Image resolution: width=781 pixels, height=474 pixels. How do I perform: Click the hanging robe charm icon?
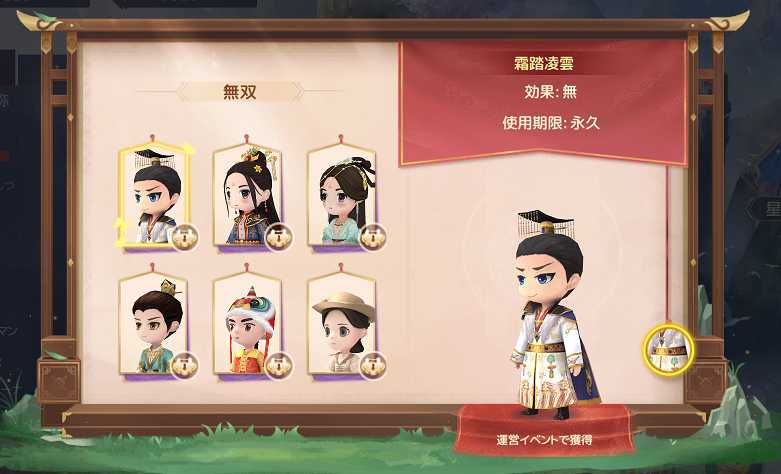668,350
